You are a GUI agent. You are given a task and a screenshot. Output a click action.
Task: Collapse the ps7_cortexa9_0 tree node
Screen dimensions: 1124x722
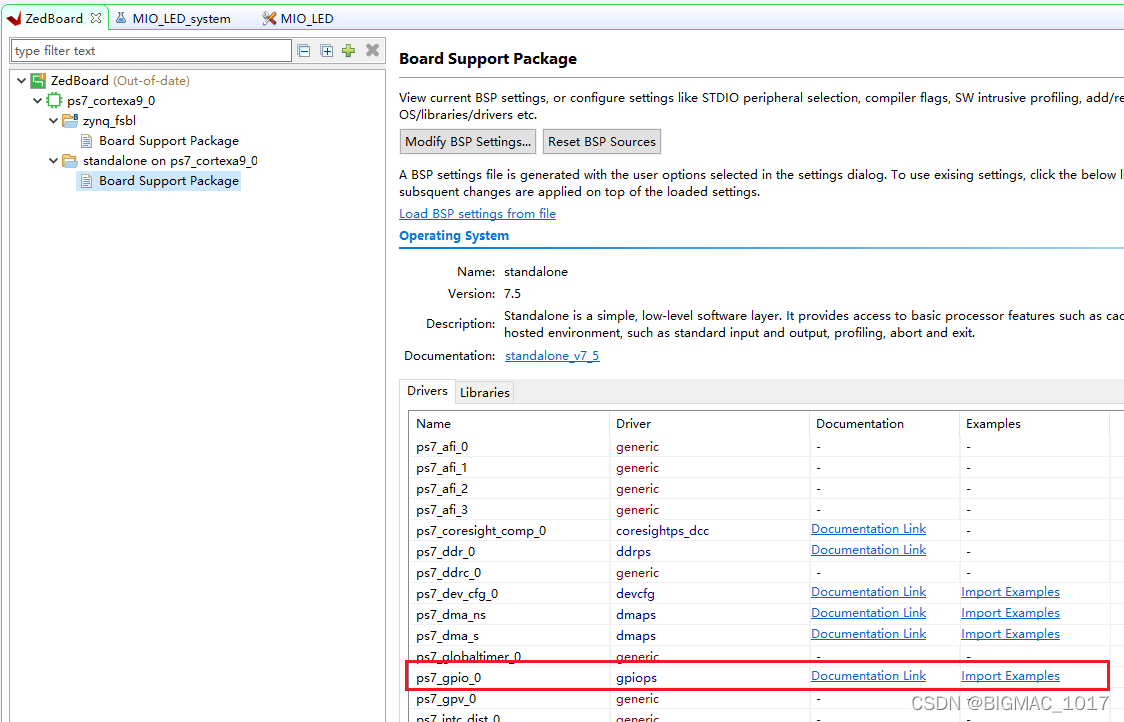[37, 100]
